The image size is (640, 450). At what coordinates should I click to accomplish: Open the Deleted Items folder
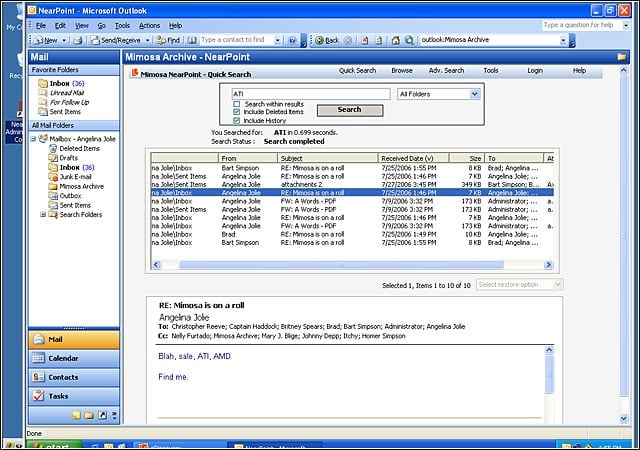80,148
